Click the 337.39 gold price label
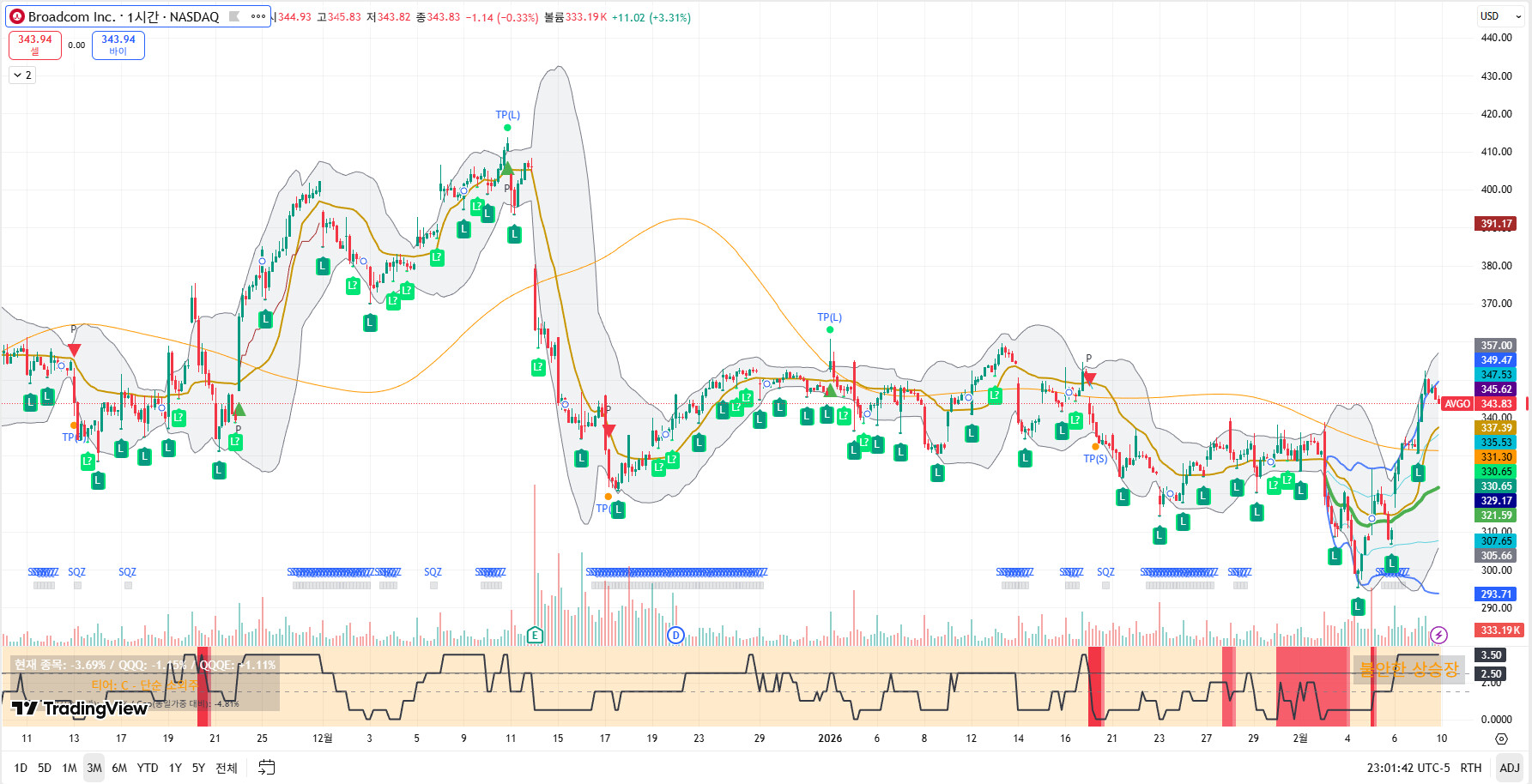The image size is (1532, 784). click(x=1496, y=428)
